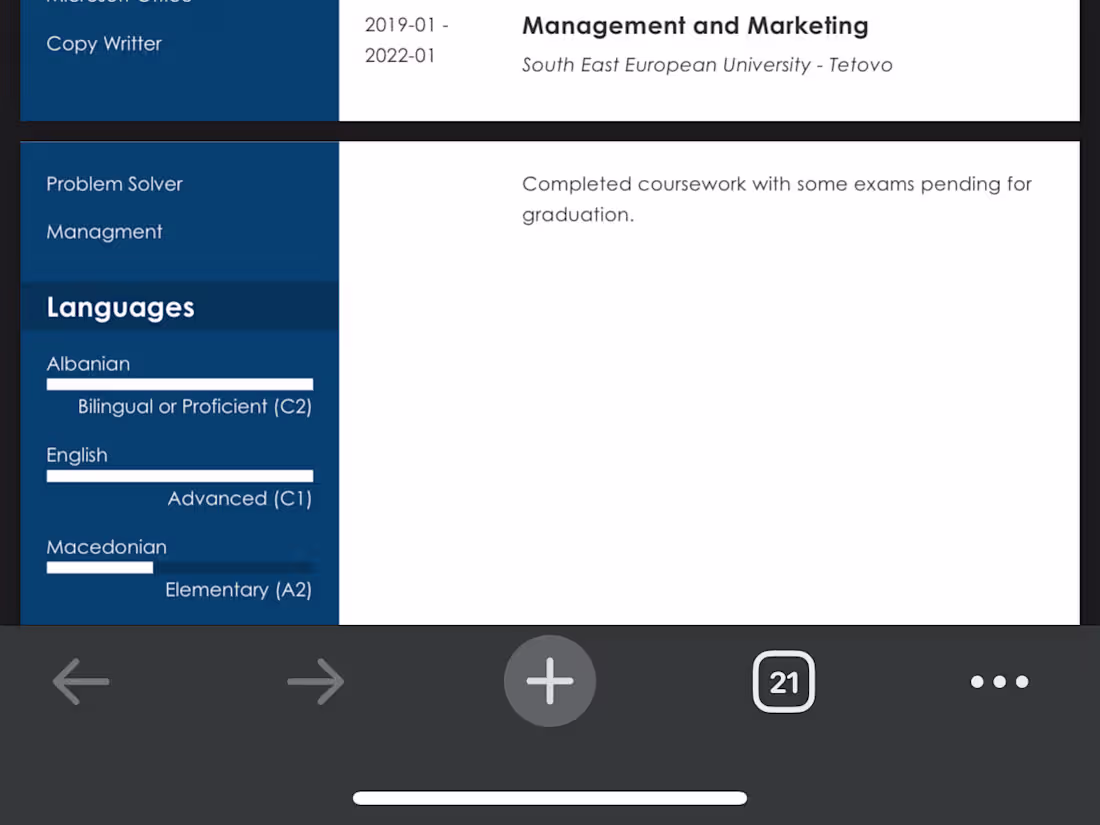
Task: Click the Management and Marketing title
Action: (695, 26)
